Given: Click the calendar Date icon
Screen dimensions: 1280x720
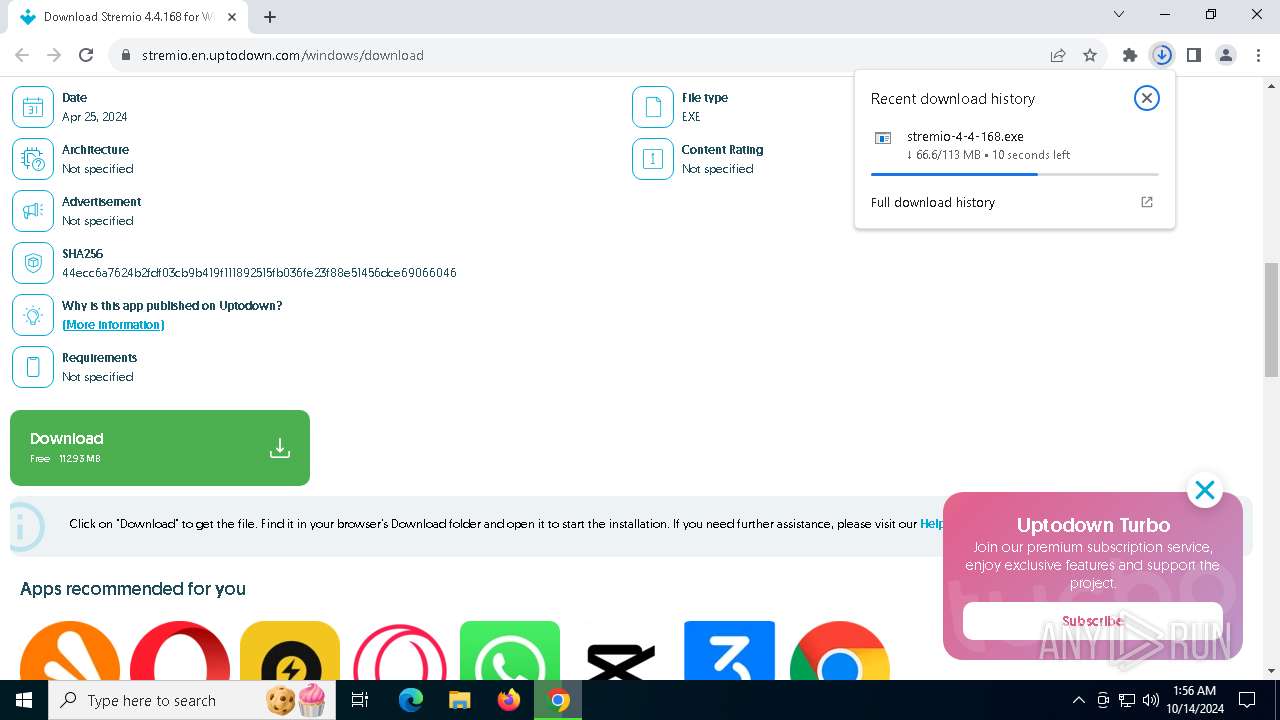Looking at the screenshot, I should (x=33, y=107).
